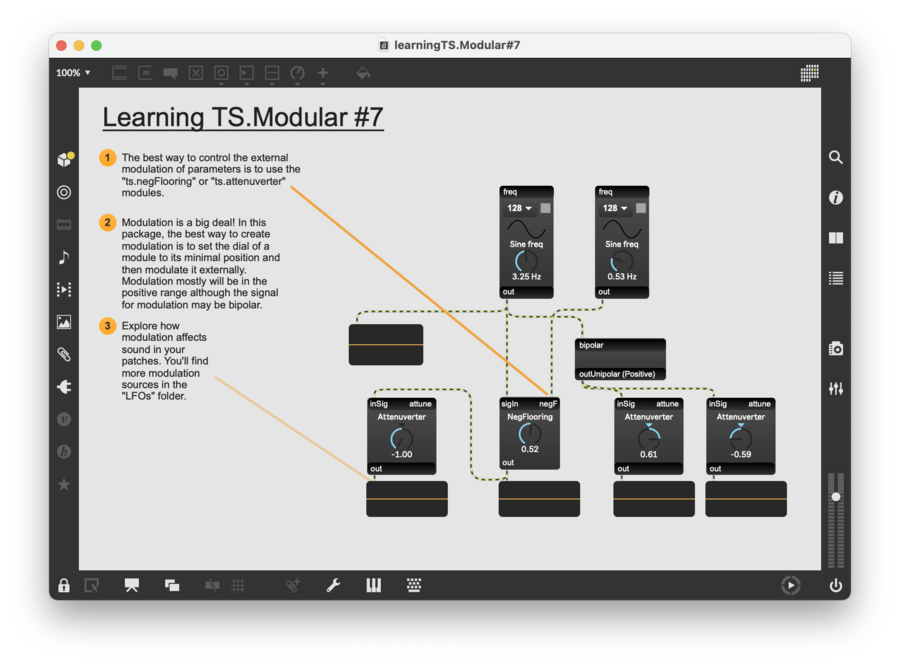Click the NegFlooring dial showing 0.52
Screen dimensions: 900x665
[x=530, y=434]
